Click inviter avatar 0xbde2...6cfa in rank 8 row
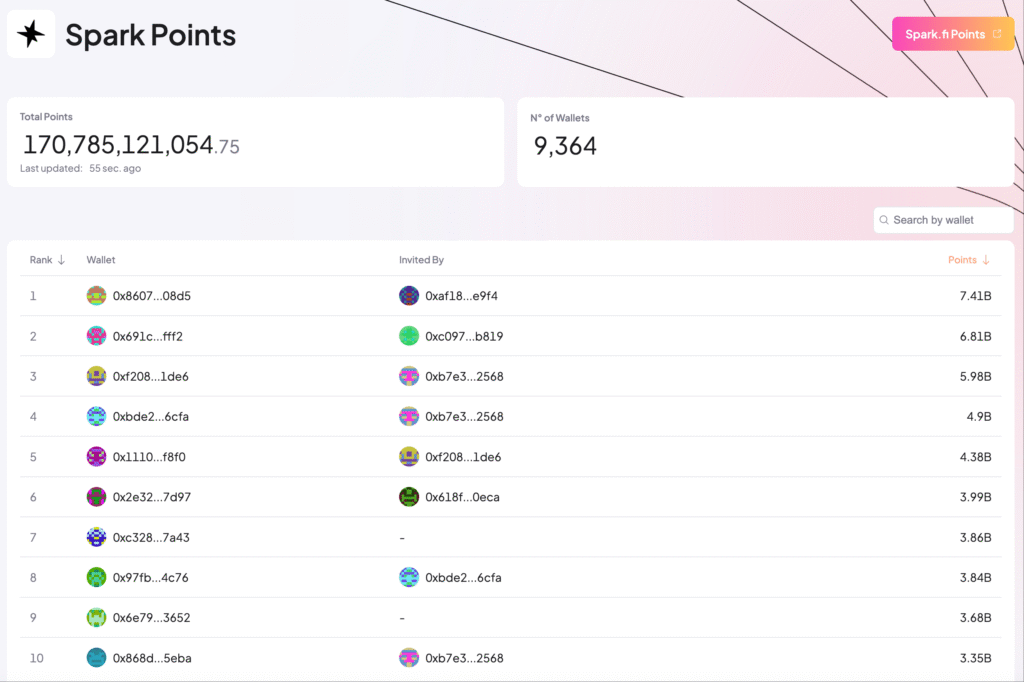1024x682 pixels. pyautogui.click(x=409, y=577)
